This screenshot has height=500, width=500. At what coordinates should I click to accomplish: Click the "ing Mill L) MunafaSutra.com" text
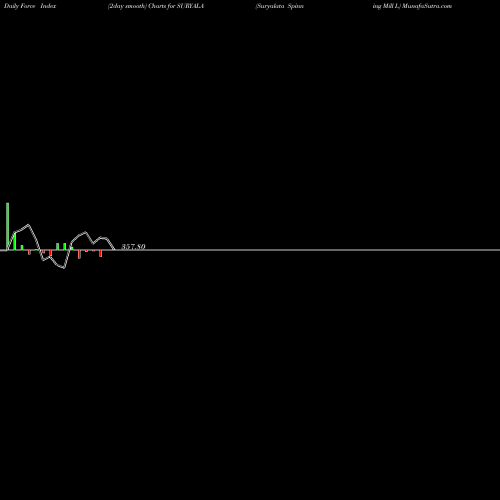(412, 6)
